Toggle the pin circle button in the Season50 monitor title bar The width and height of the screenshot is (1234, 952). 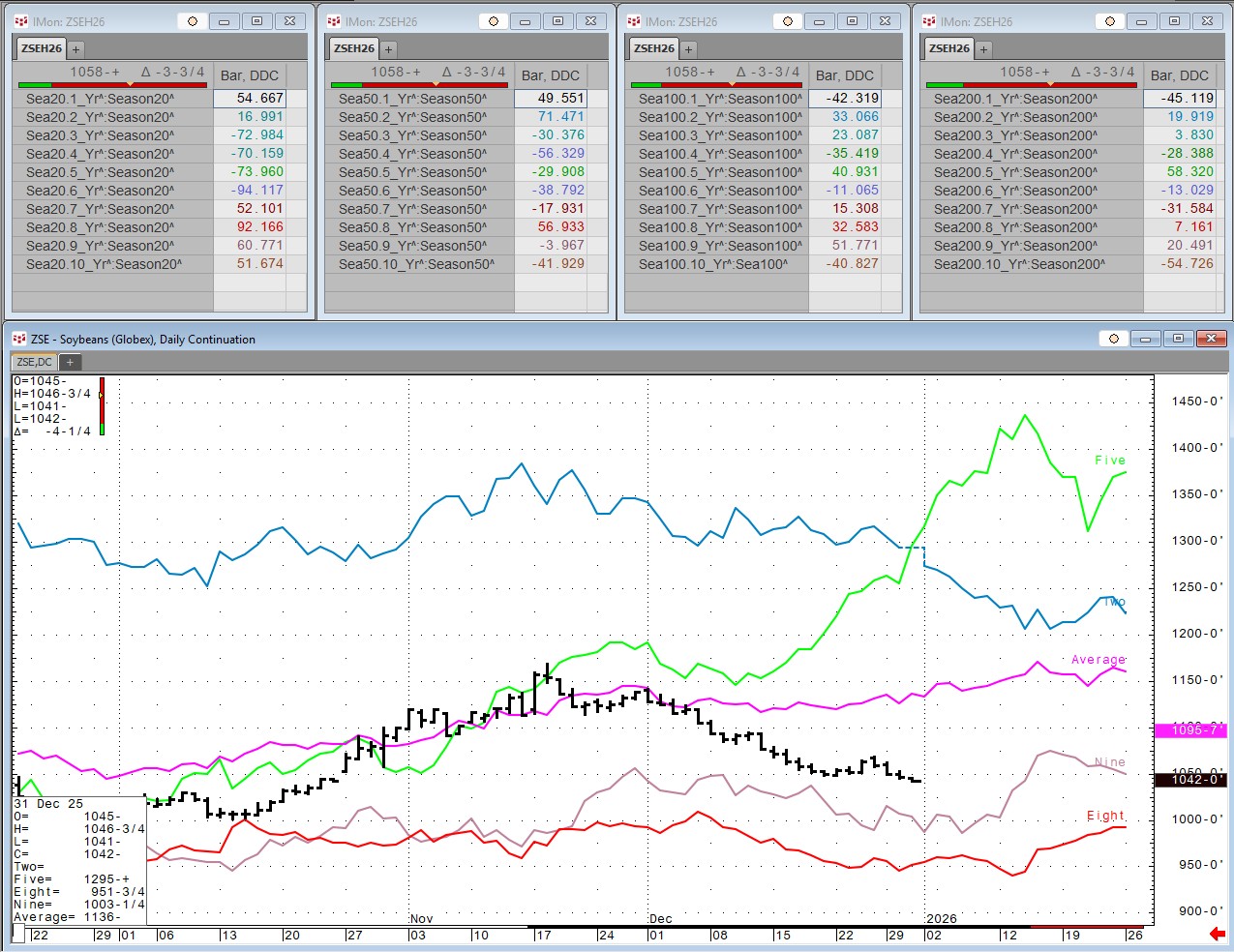pyautogui.click(x=494, y=20)
